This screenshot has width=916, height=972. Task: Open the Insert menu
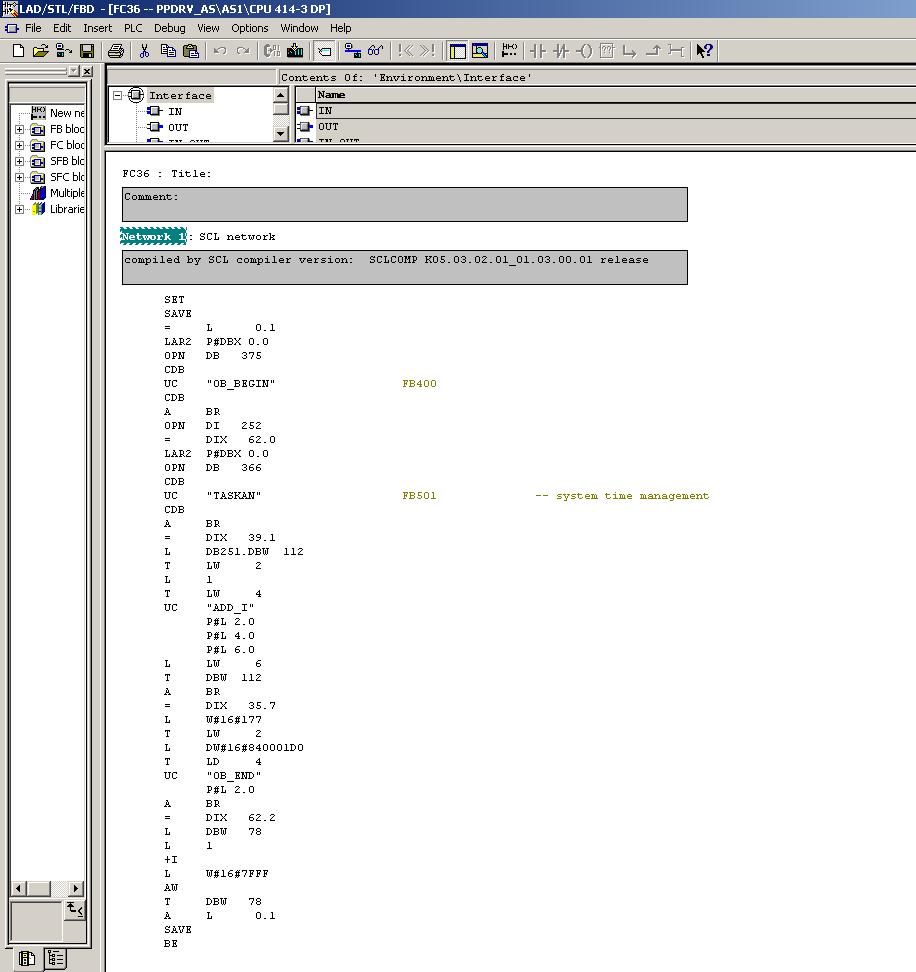pyautogui.click(x=98, y=28)
